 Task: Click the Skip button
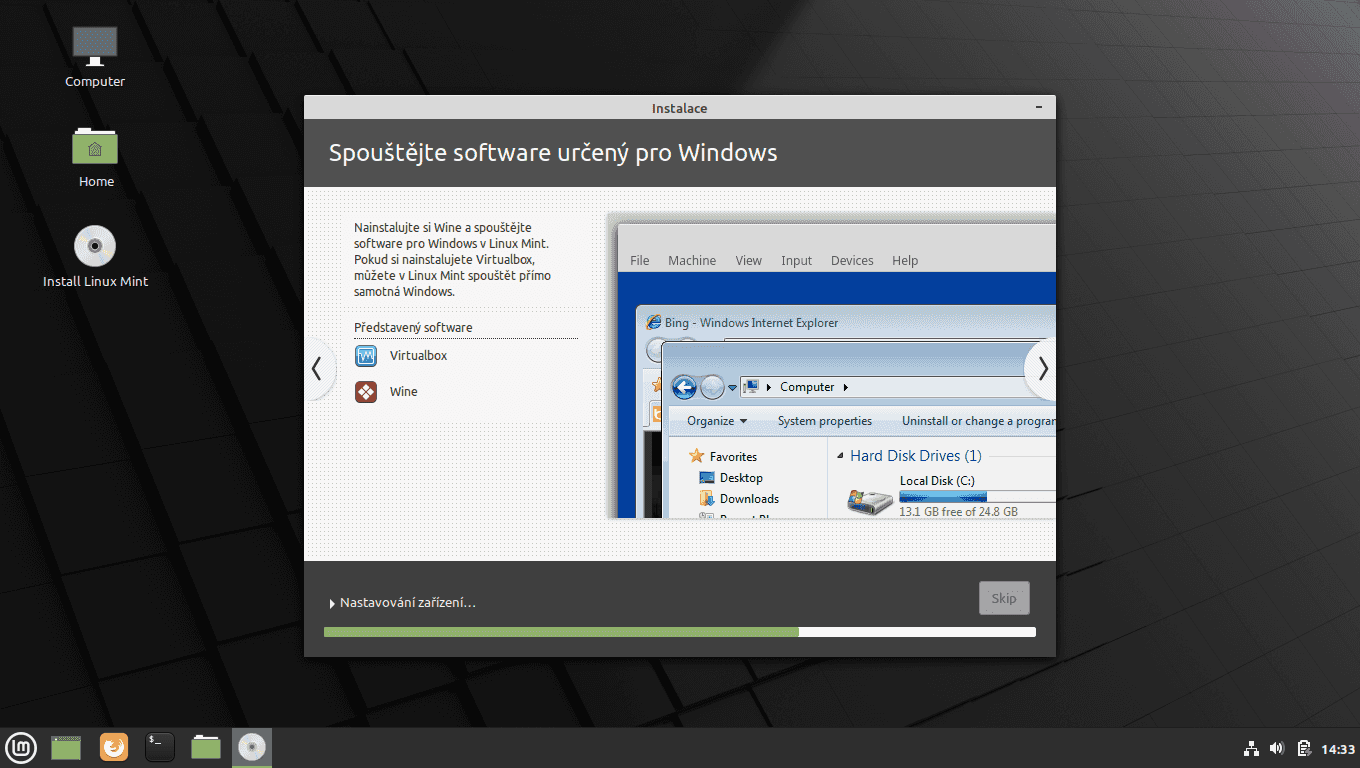click(x=1003, y=597)
